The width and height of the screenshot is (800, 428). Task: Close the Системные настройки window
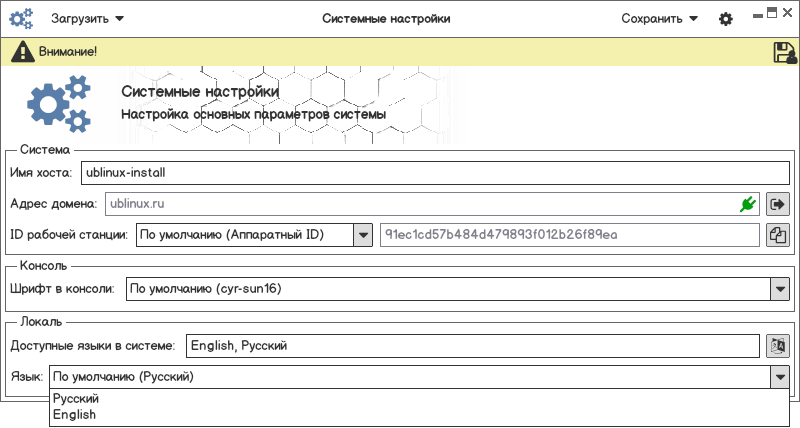(x=787, y=13)
